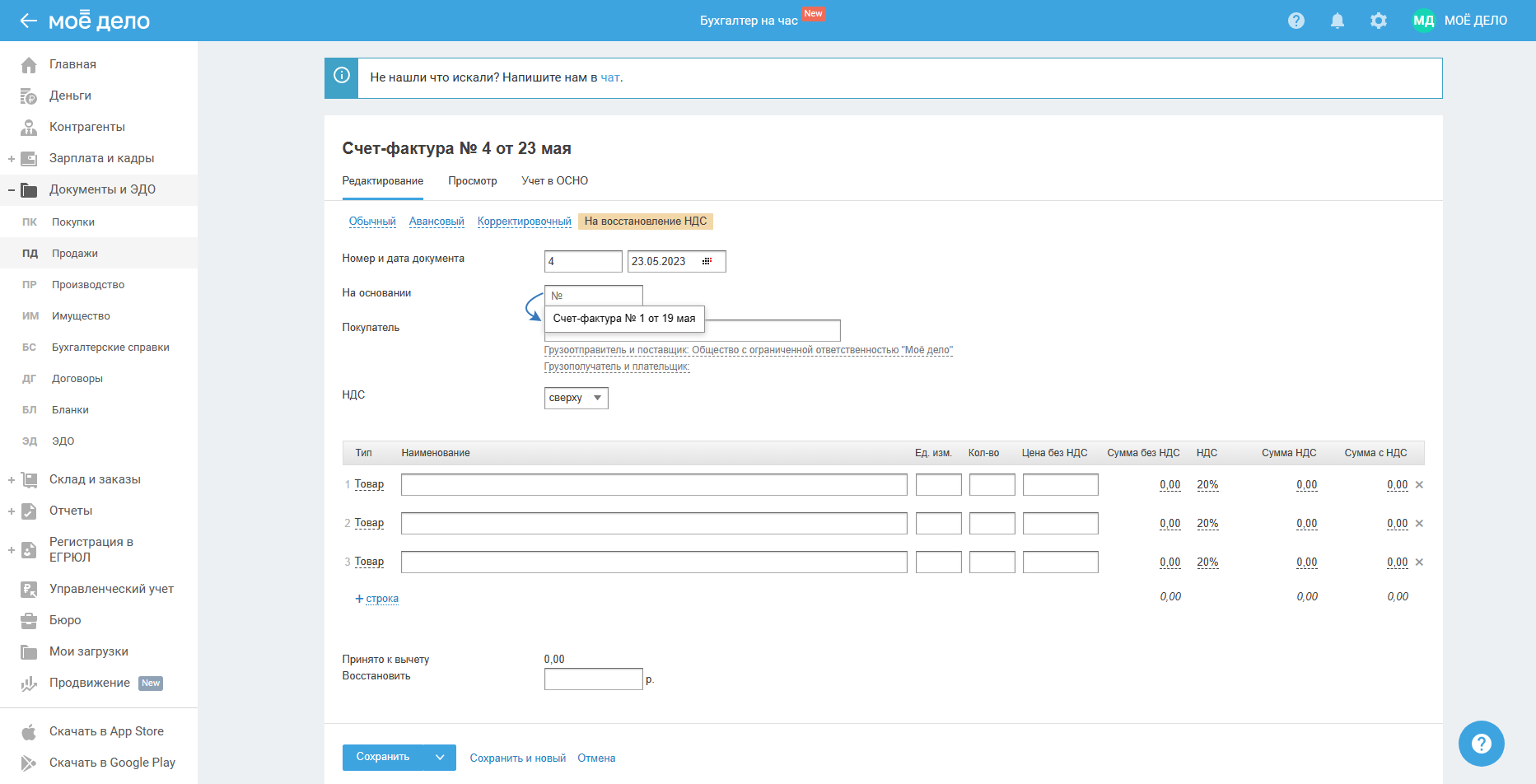Open the Учет в ОСНО tab
Image resolution: width=1536 pixels, height=784 pixels.
coord(554,181)
